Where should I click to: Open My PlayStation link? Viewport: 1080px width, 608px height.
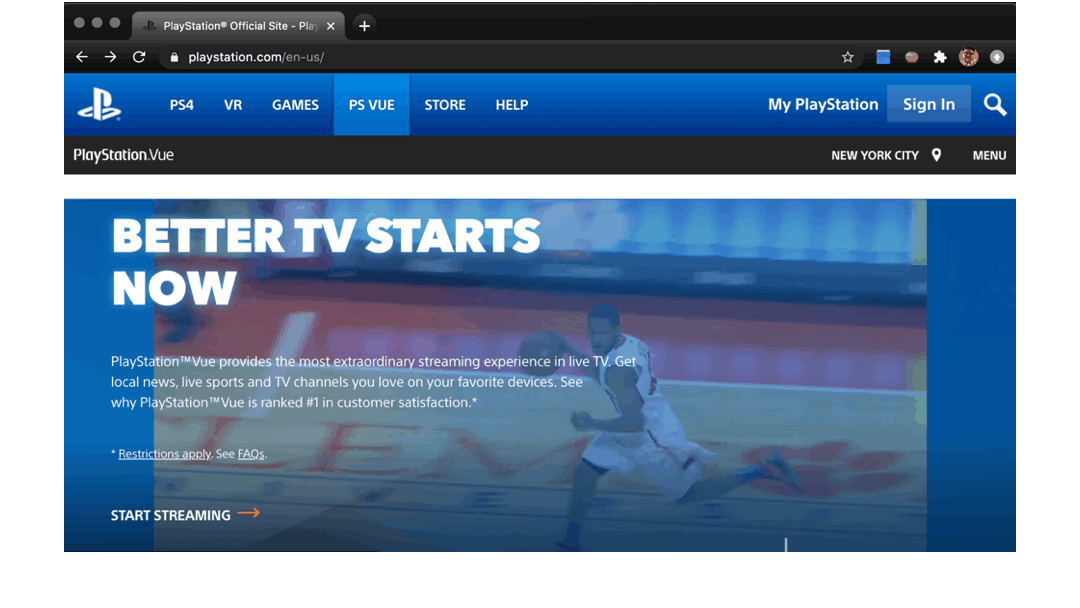pos(823,105)
